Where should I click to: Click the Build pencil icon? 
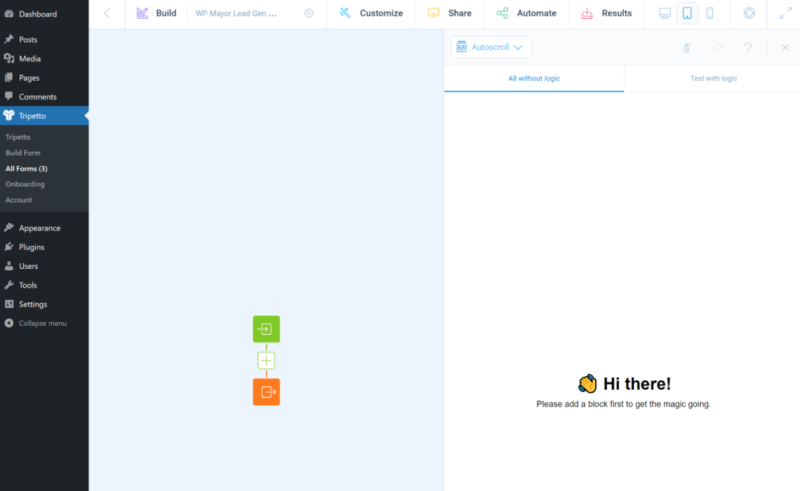pos(142,13)
